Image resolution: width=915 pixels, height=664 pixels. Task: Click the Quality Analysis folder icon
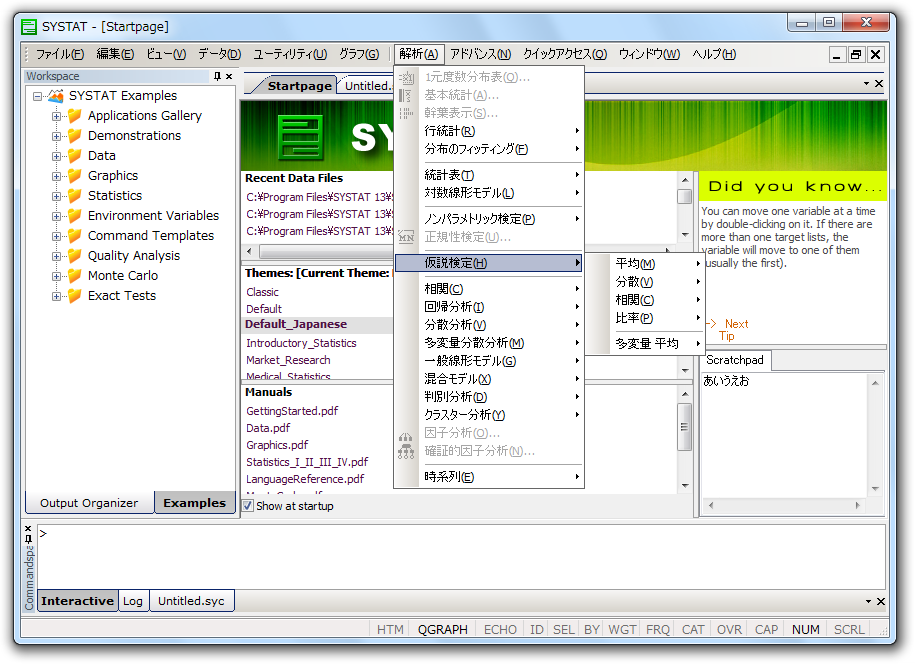click(75, 256)
